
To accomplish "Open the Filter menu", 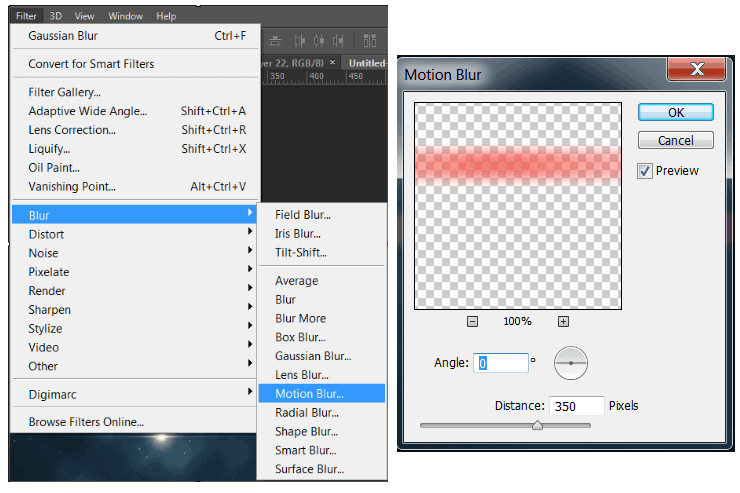I will 26,16.
